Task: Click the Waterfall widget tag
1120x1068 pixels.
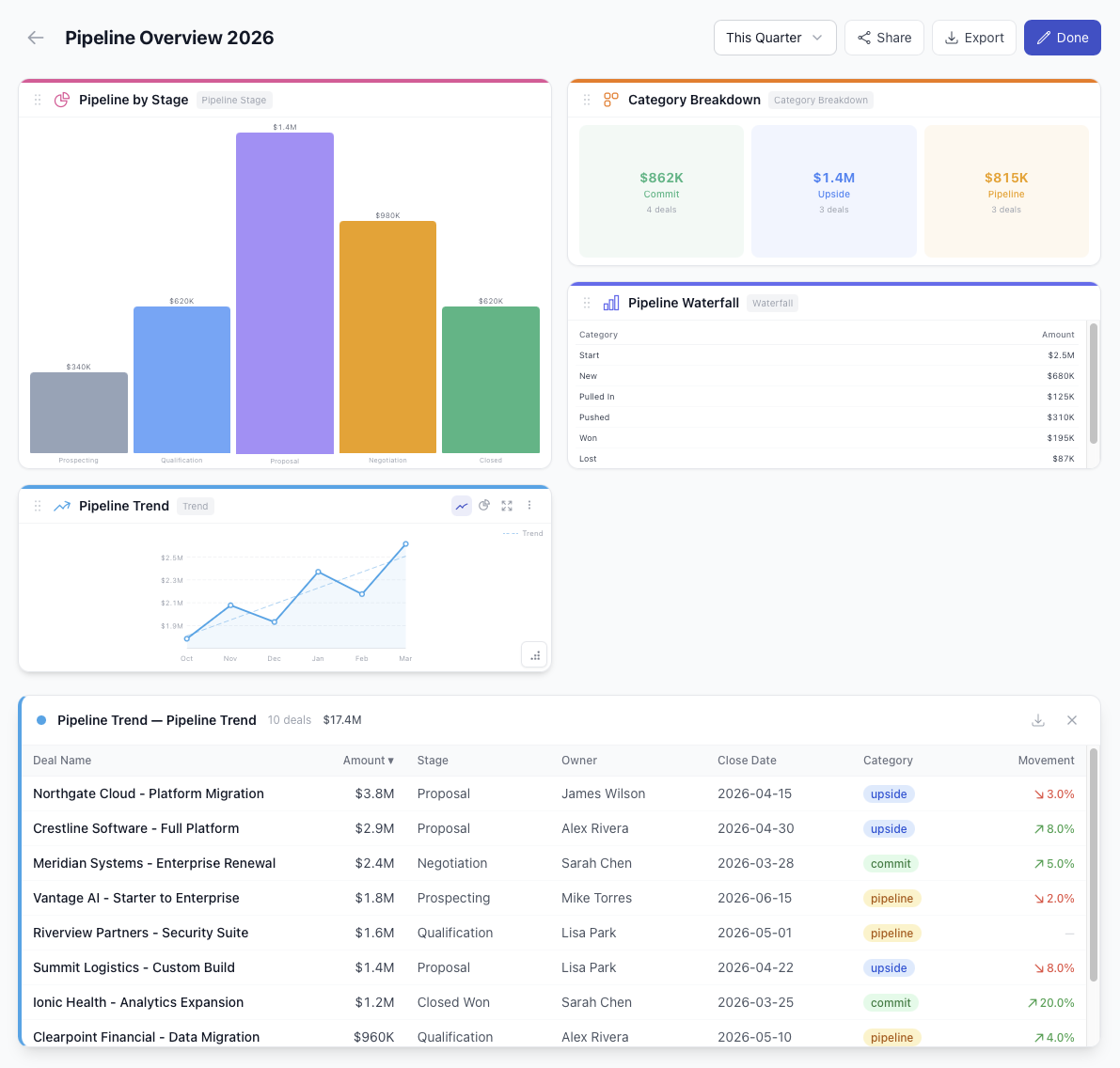Action: tap(772, 304)
